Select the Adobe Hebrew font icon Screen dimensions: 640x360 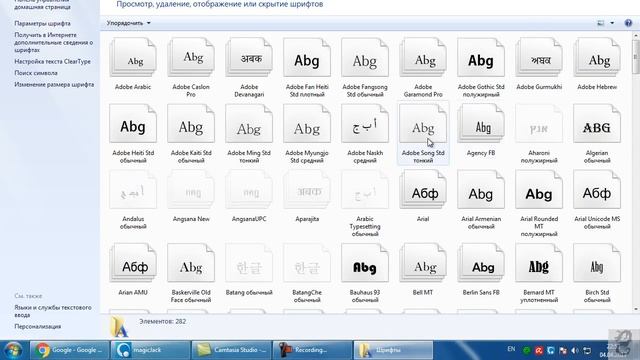point(597,58)
